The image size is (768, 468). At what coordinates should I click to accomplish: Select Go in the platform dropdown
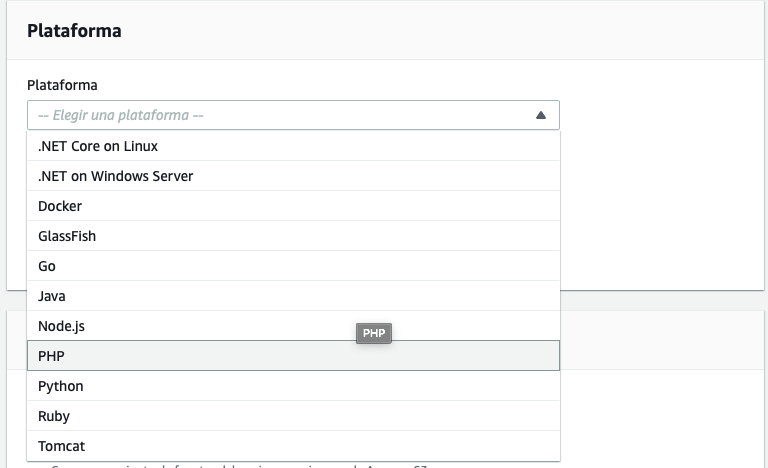[293, 266]
